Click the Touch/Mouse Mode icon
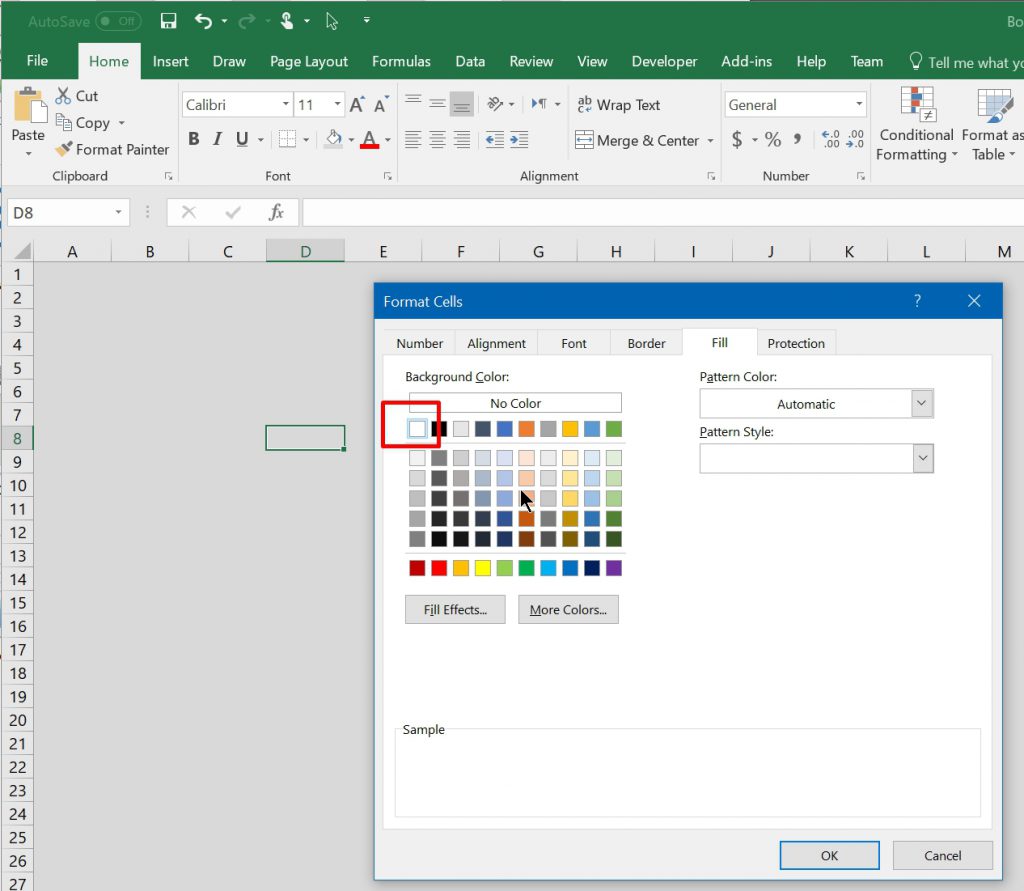1024x891 pixels. [x=287, y=21]
